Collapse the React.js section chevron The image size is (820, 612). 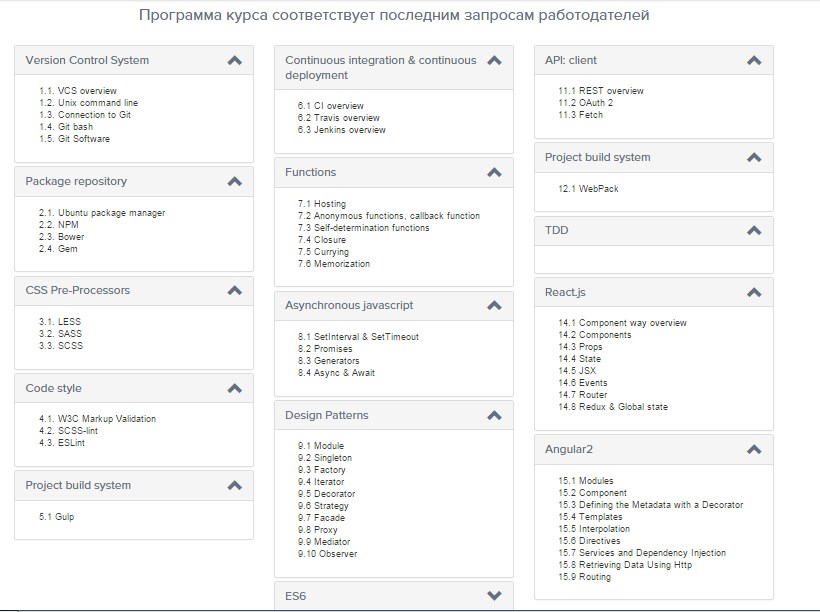coord(754,293)
